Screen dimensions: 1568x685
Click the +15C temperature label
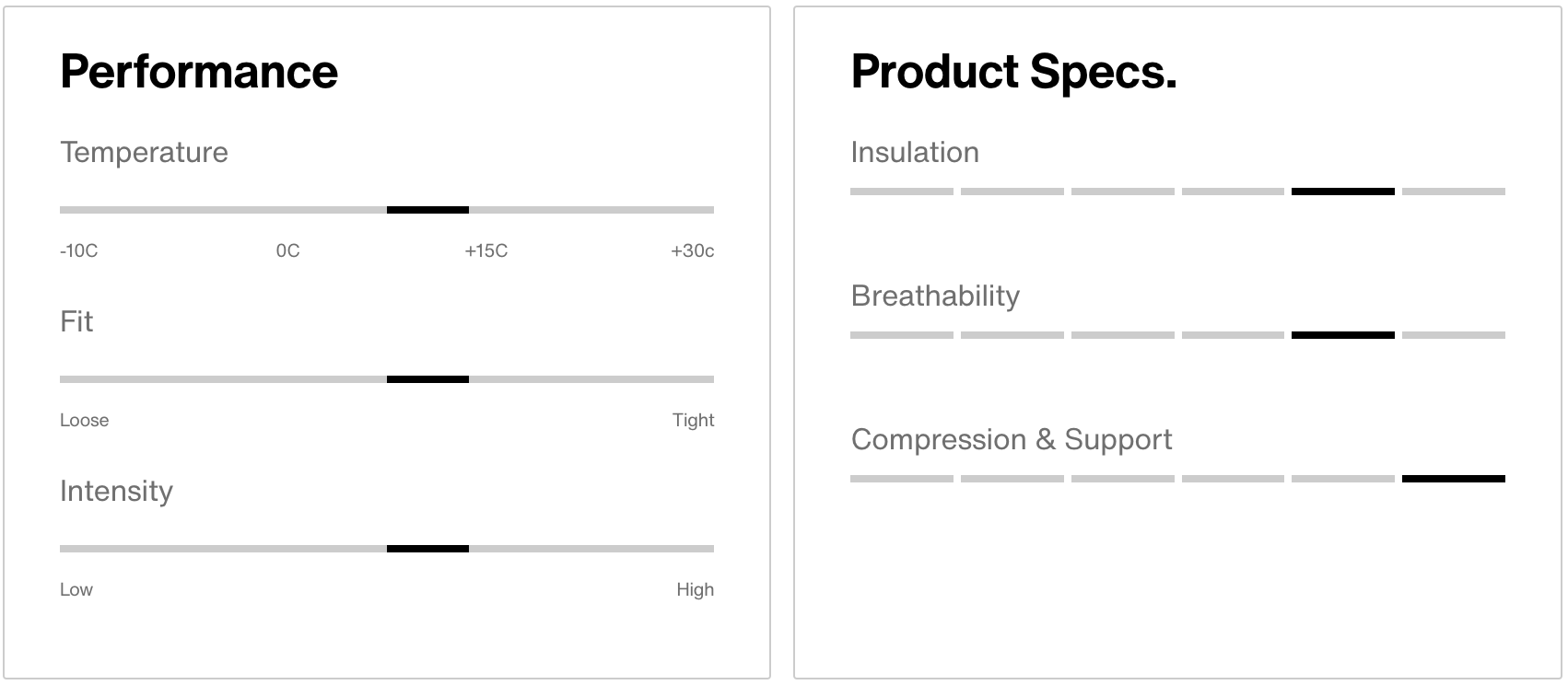486,250
